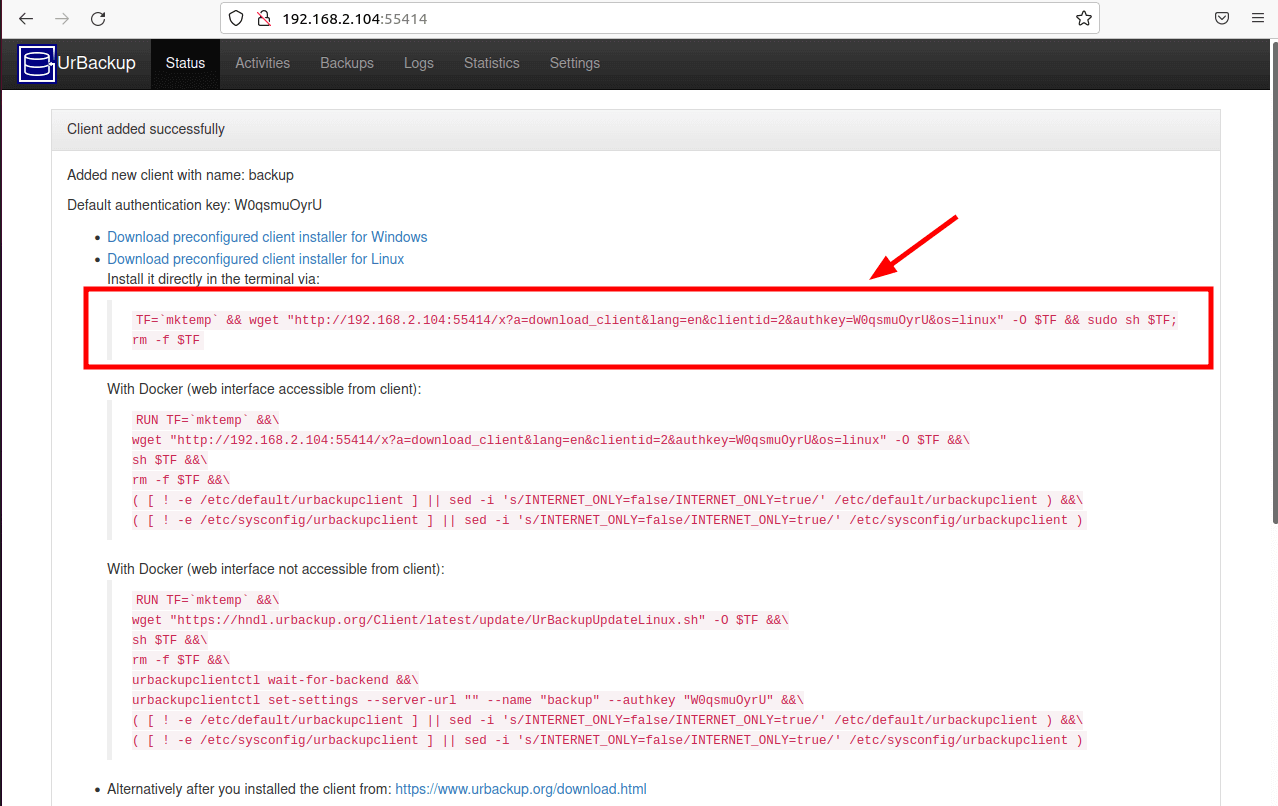Open the Backups tab
The image size is (1278, 806).
pos(346,63)
